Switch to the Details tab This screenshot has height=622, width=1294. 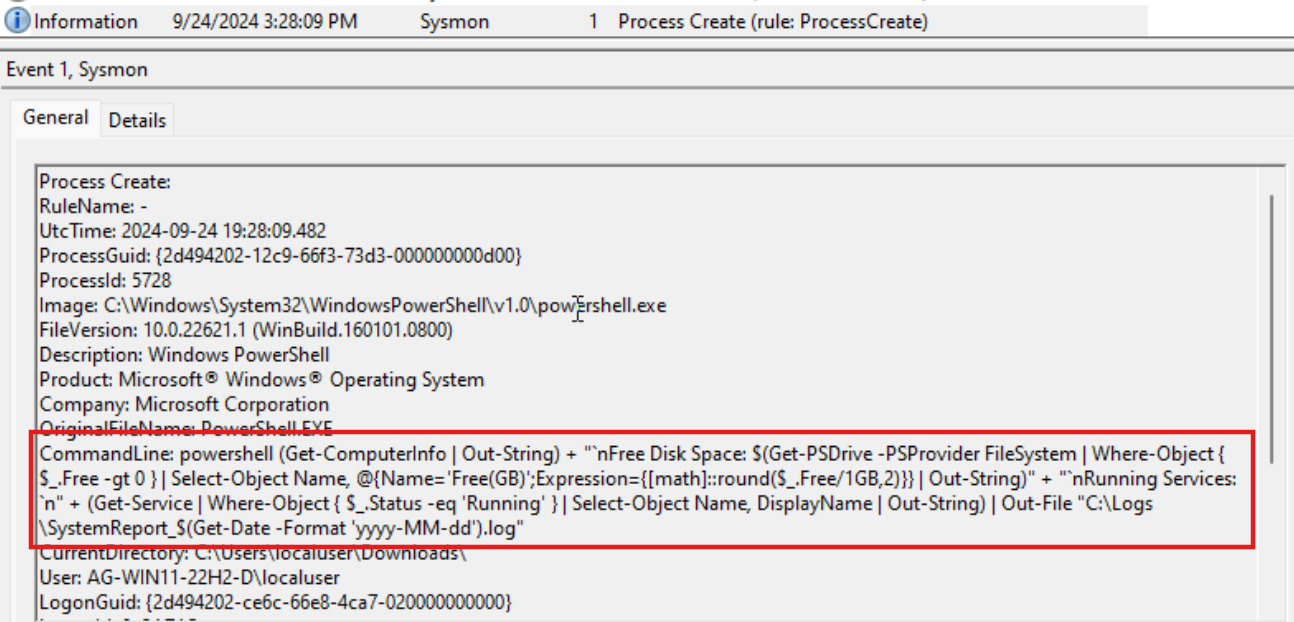pos(137,120)
